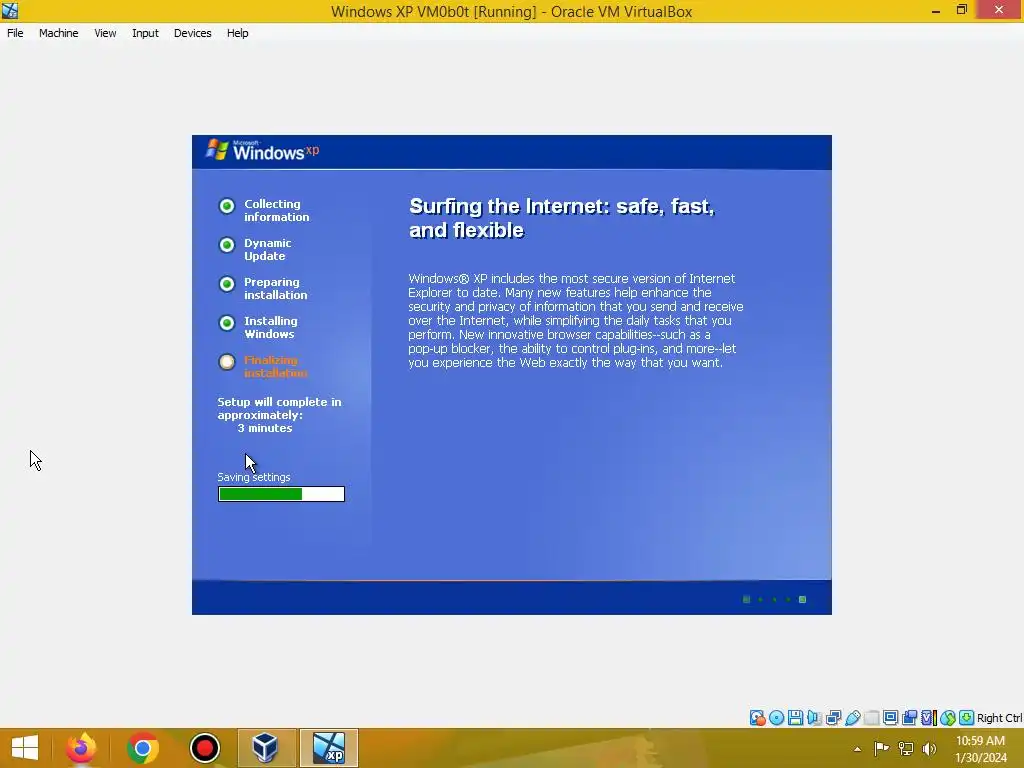Click the Preparing installation step bullet
Image resolution: width=1024 pixels, height=768 pixels.
pos(227,284)
